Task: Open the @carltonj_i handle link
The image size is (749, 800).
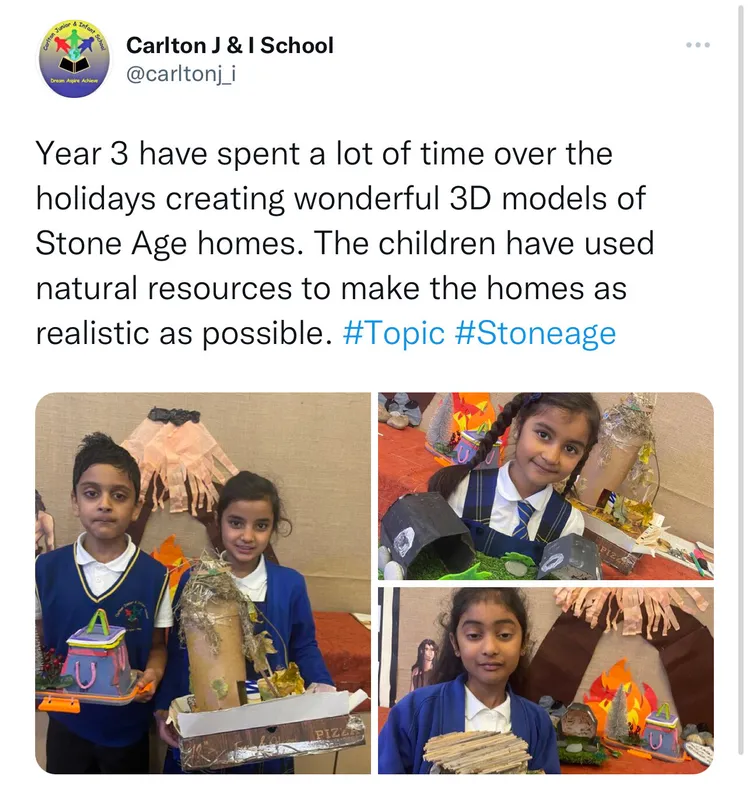Action: pos(181,74)
